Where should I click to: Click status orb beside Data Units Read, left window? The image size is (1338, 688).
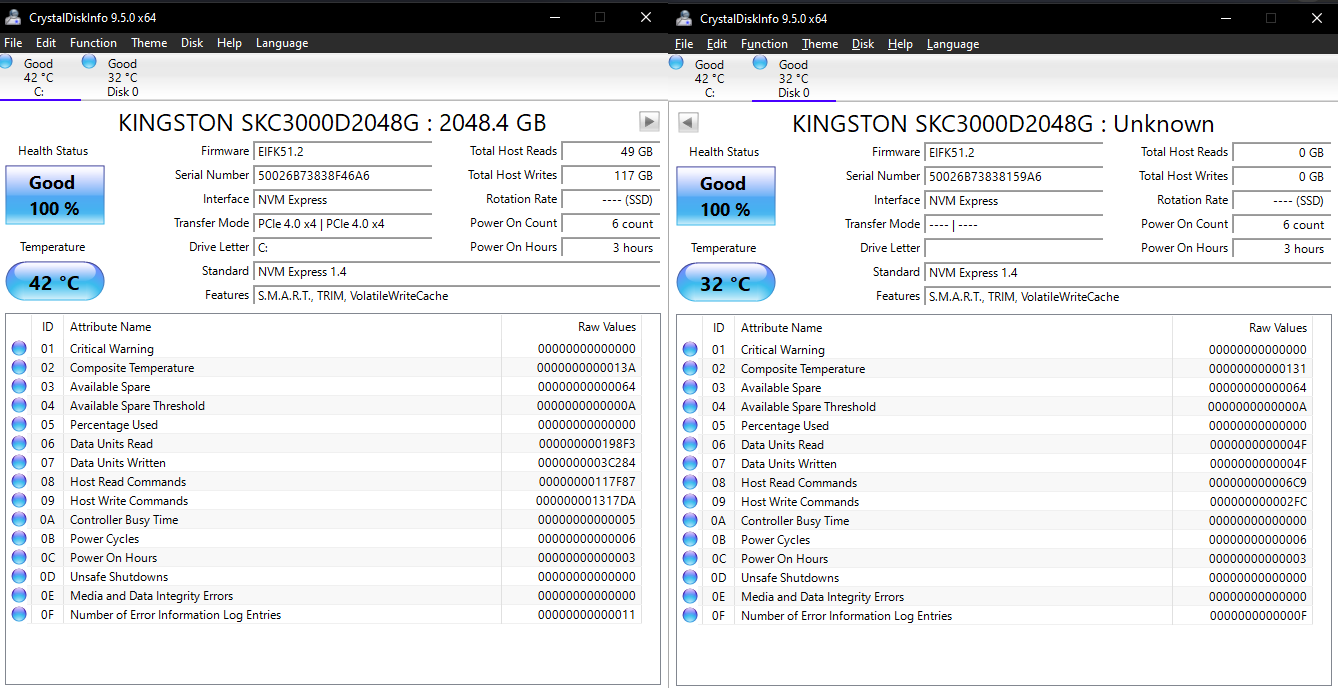(x=19, y=444)
